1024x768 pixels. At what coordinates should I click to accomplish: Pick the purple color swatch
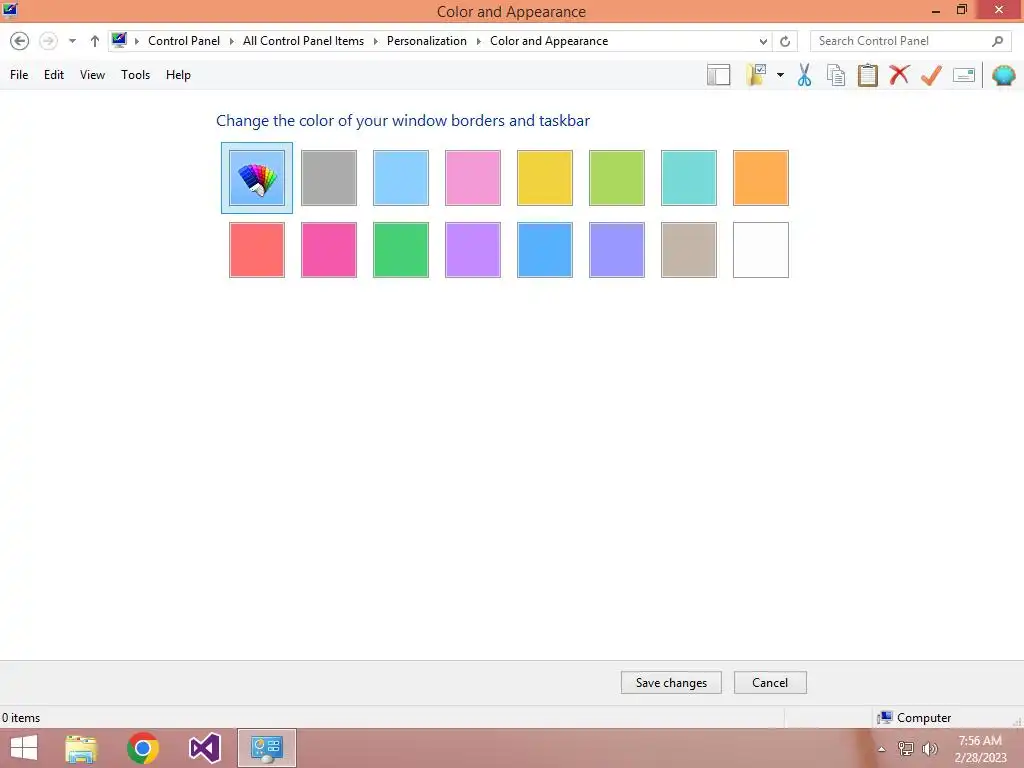(x=473, y=250)
